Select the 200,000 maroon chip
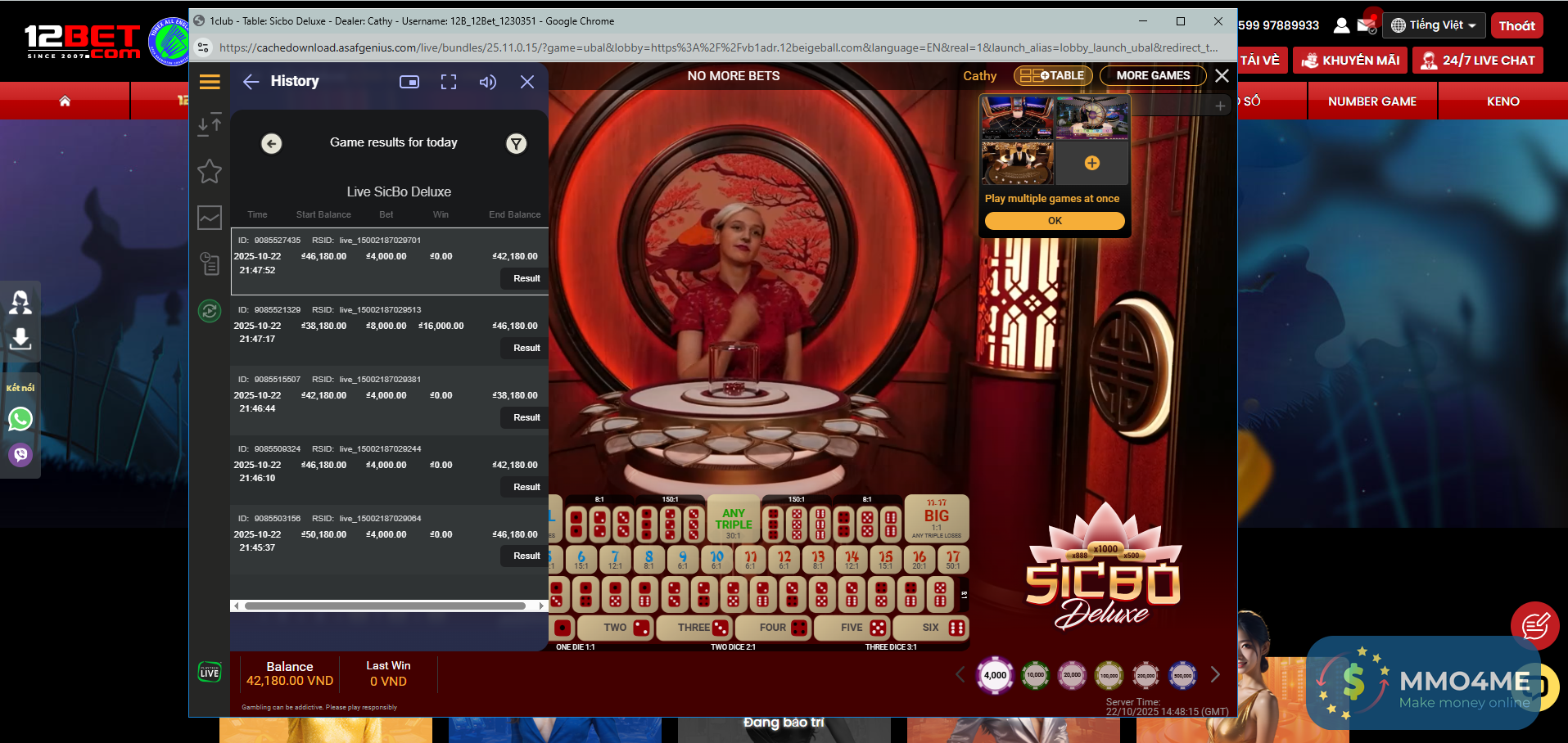 tap(1146, 675)
